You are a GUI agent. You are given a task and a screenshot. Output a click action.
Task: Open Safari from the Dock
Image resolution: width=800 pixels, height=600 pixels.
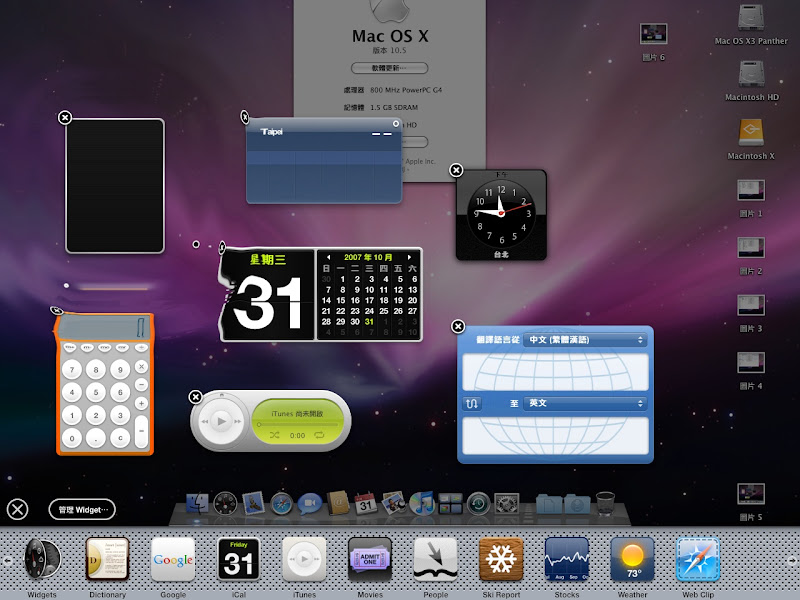(281, 504)
